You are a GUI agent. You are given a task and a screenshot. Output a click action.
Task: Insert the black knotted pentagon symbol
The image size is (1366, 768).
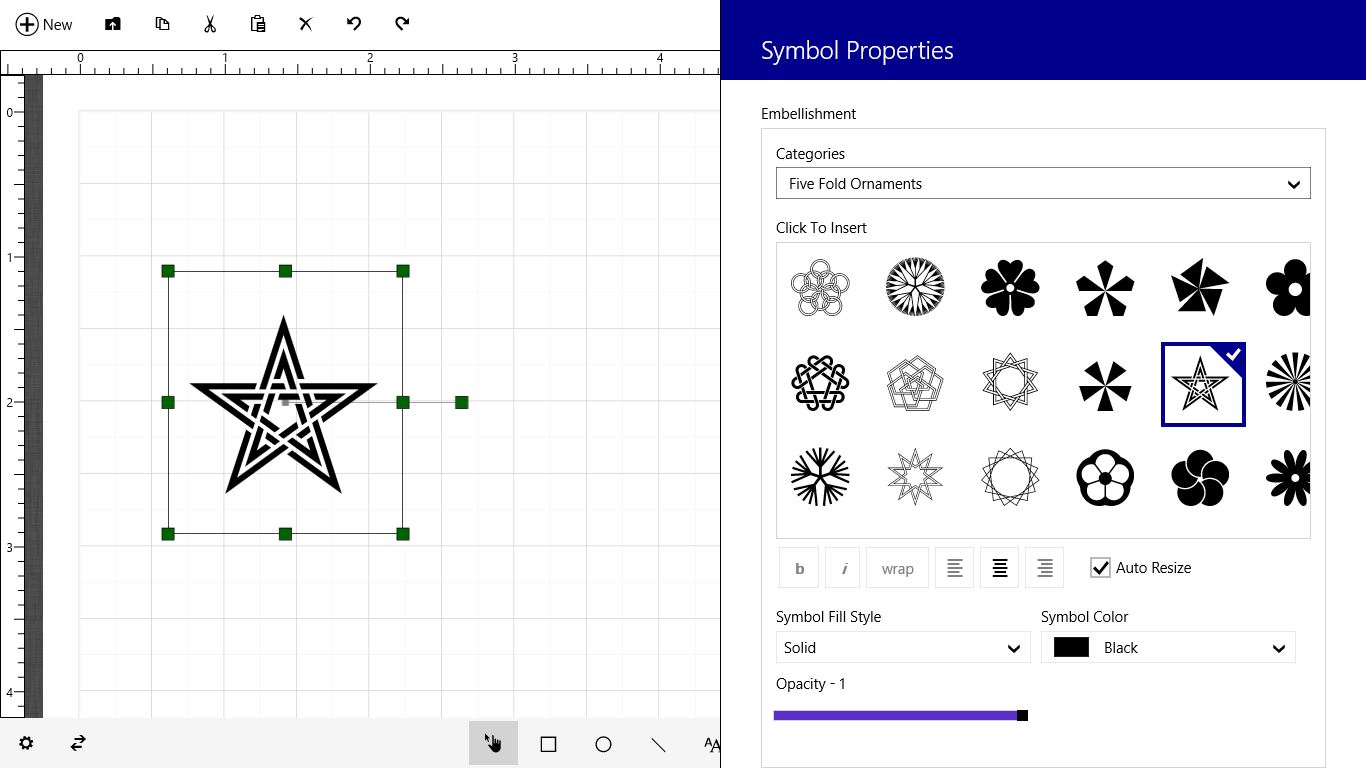coord(820,383)
